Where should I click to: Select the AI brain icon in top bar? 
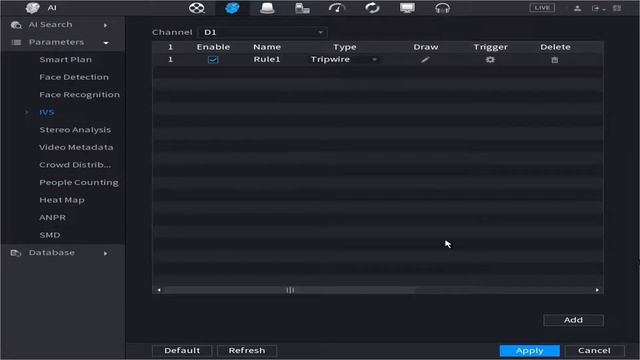232,8
